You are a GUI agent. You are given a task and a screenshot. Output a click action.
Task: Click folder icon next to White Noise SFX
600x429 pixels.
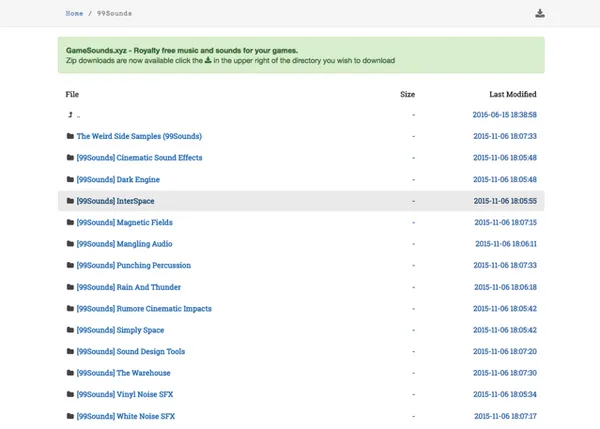(x=70, y=416)
